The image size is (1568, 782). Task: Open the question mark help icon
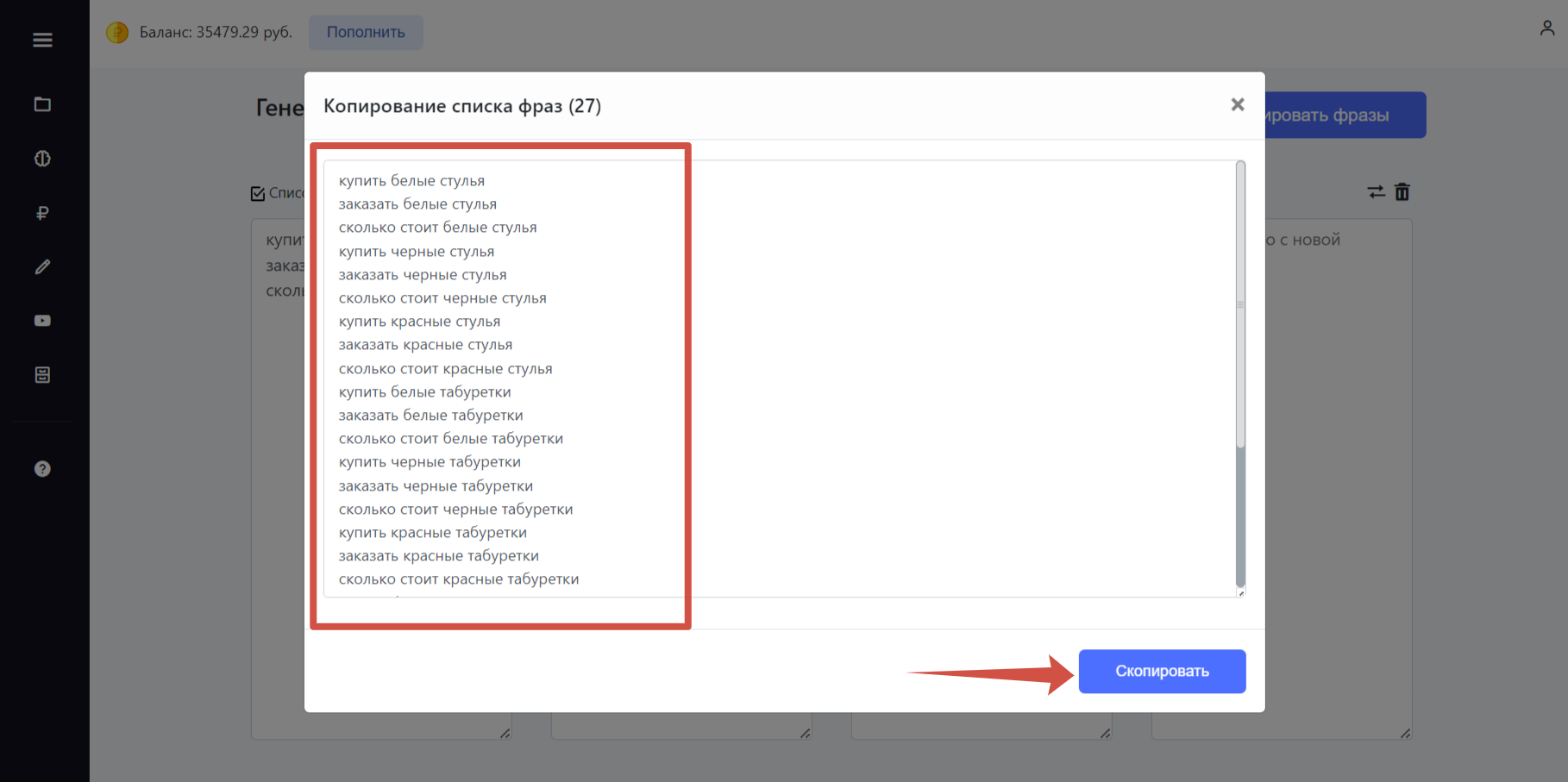(x=42, y=469)
